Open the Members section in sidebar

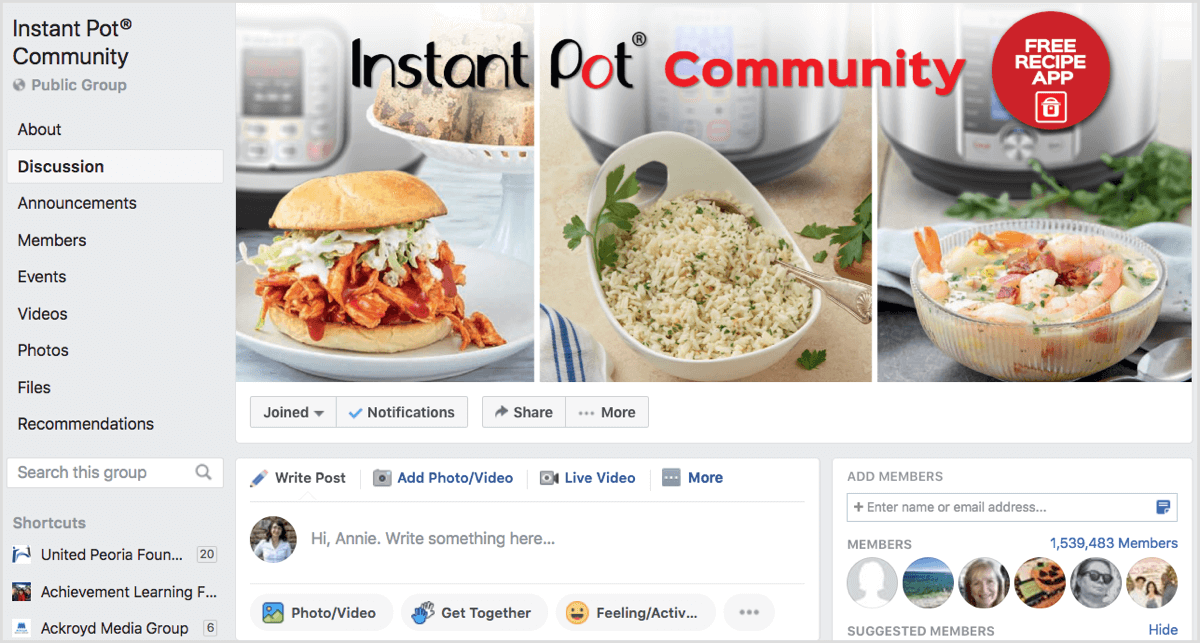pyautogui.click(x=52, y=240)
